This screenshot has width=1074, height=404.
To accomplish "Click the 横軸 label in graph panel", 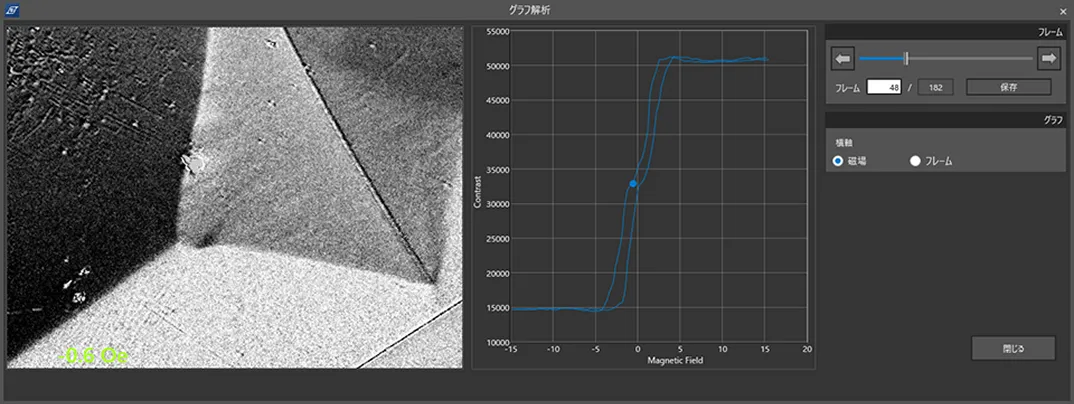I will 844,143.
